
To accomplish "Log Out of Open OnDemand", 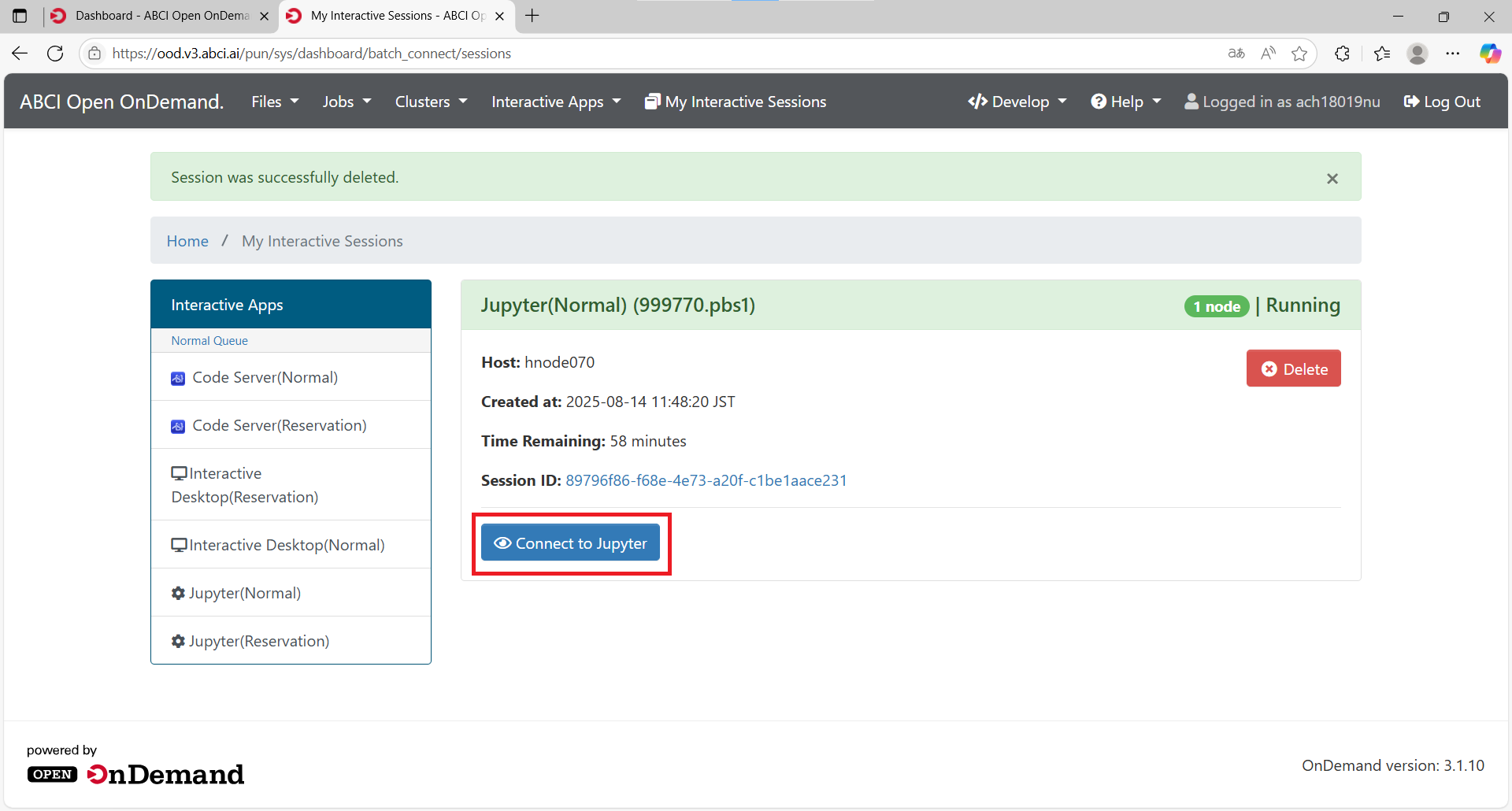I will [1442, 102].
